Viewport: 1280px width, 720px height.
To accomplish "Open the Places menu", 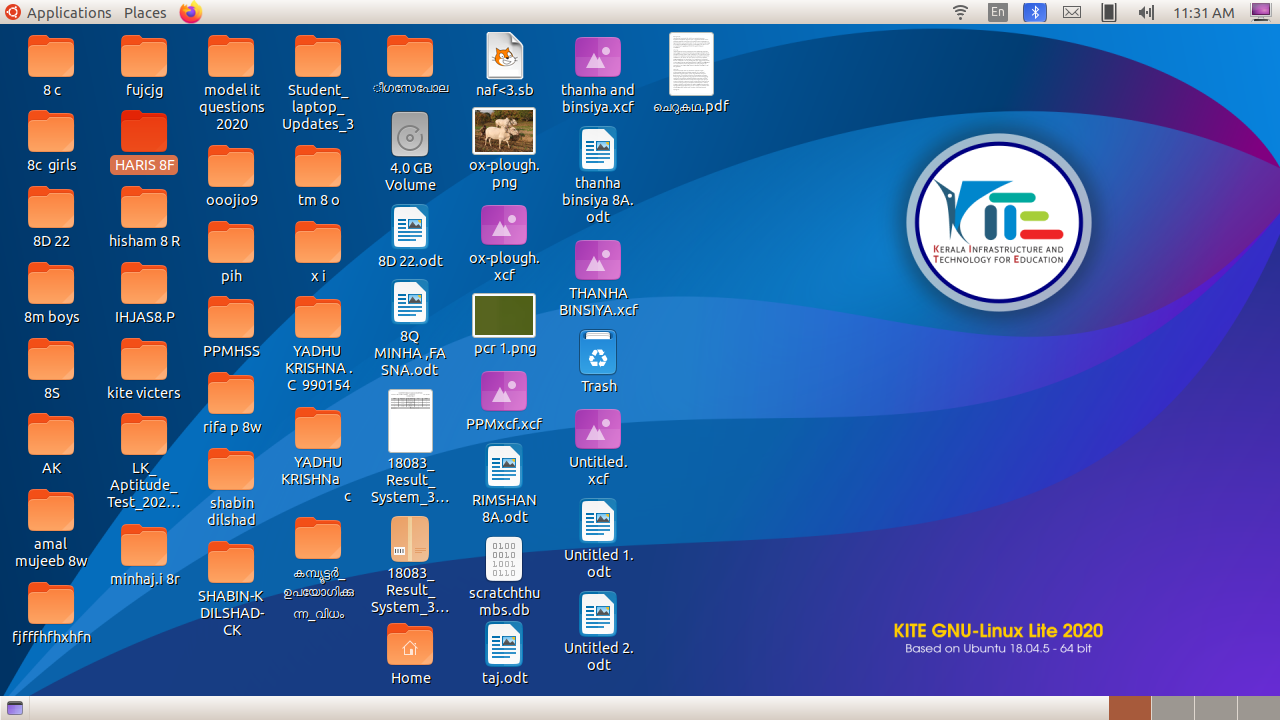I will point(145,12).
